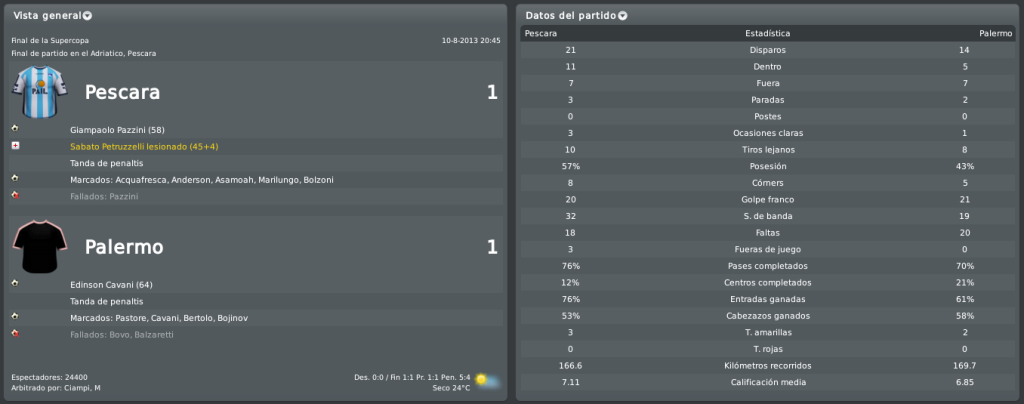Open the Palermo team name link
1024x404 pixels.
[x=124, y=247]
